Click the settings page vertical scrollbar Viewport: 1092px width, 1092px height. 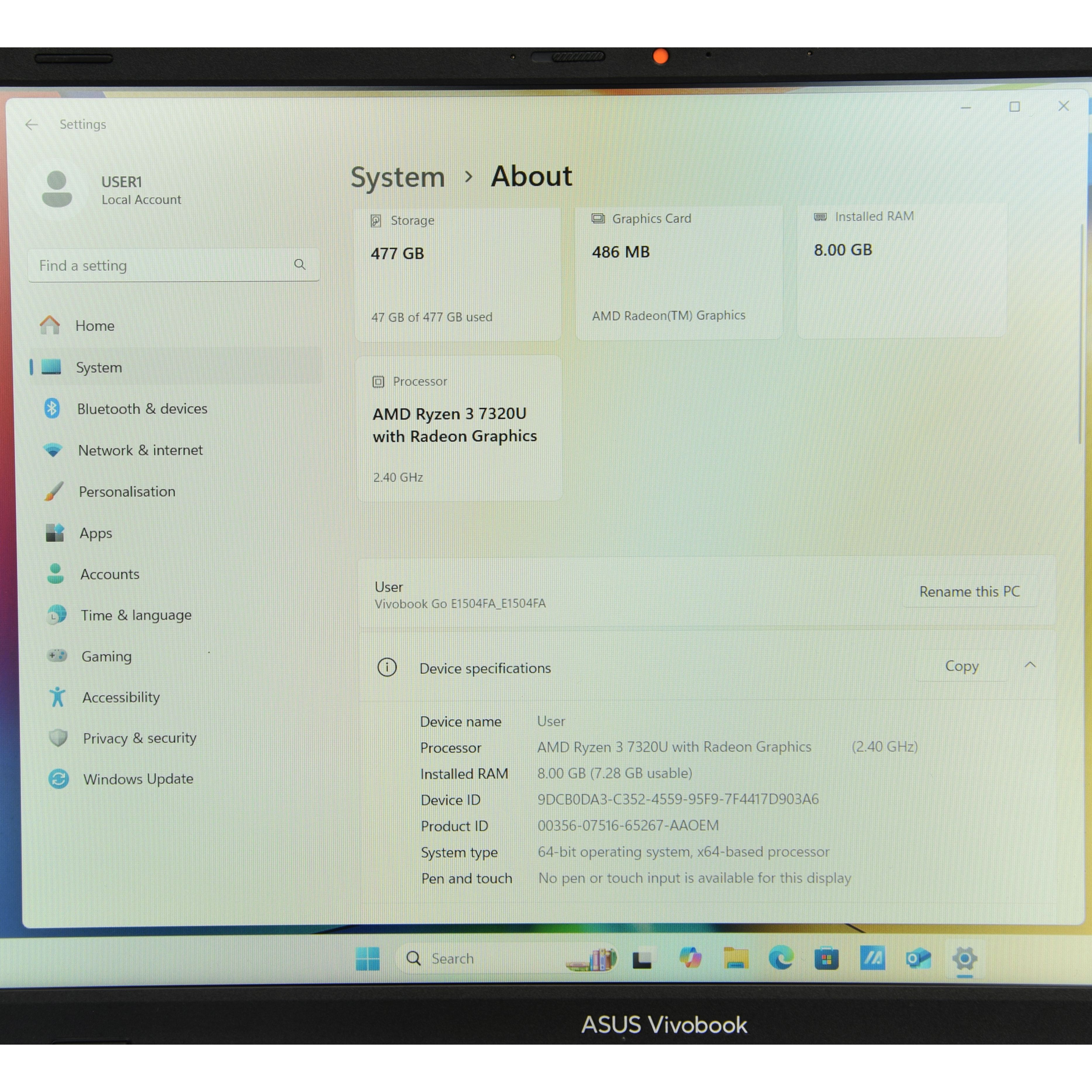click(1081, 334)
